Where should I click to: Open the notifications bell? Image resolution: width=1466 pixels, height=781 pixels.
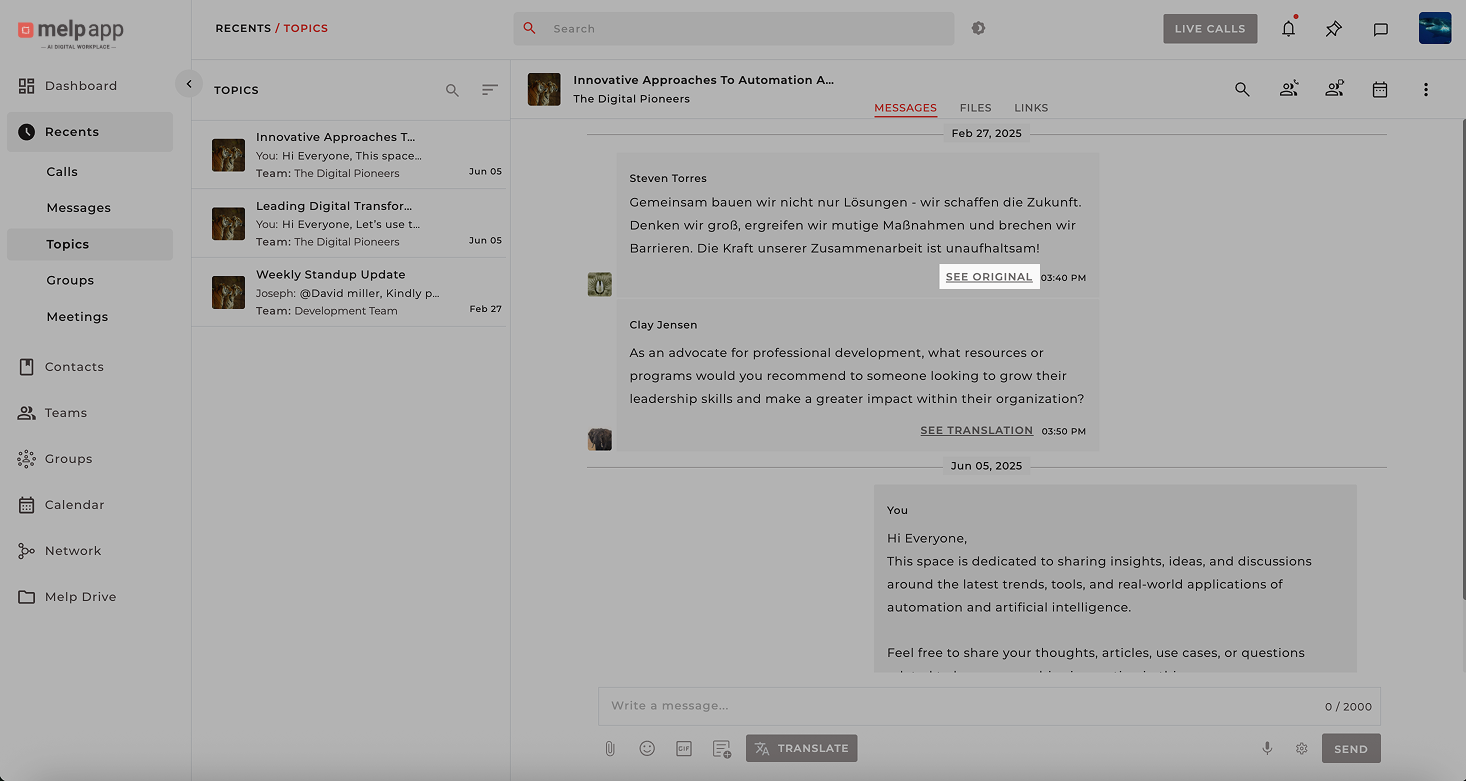point(1288,29)
